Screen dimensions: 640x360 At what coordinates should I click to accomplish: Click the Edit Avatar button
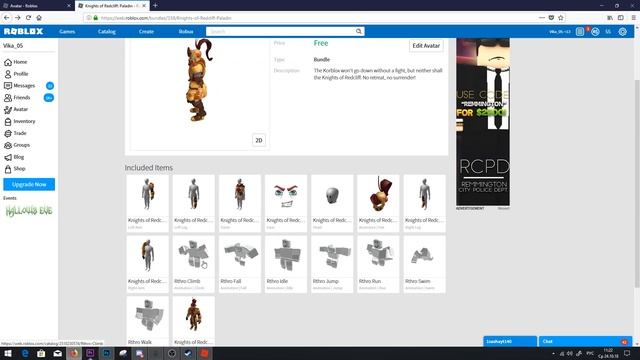pos(426,46)
